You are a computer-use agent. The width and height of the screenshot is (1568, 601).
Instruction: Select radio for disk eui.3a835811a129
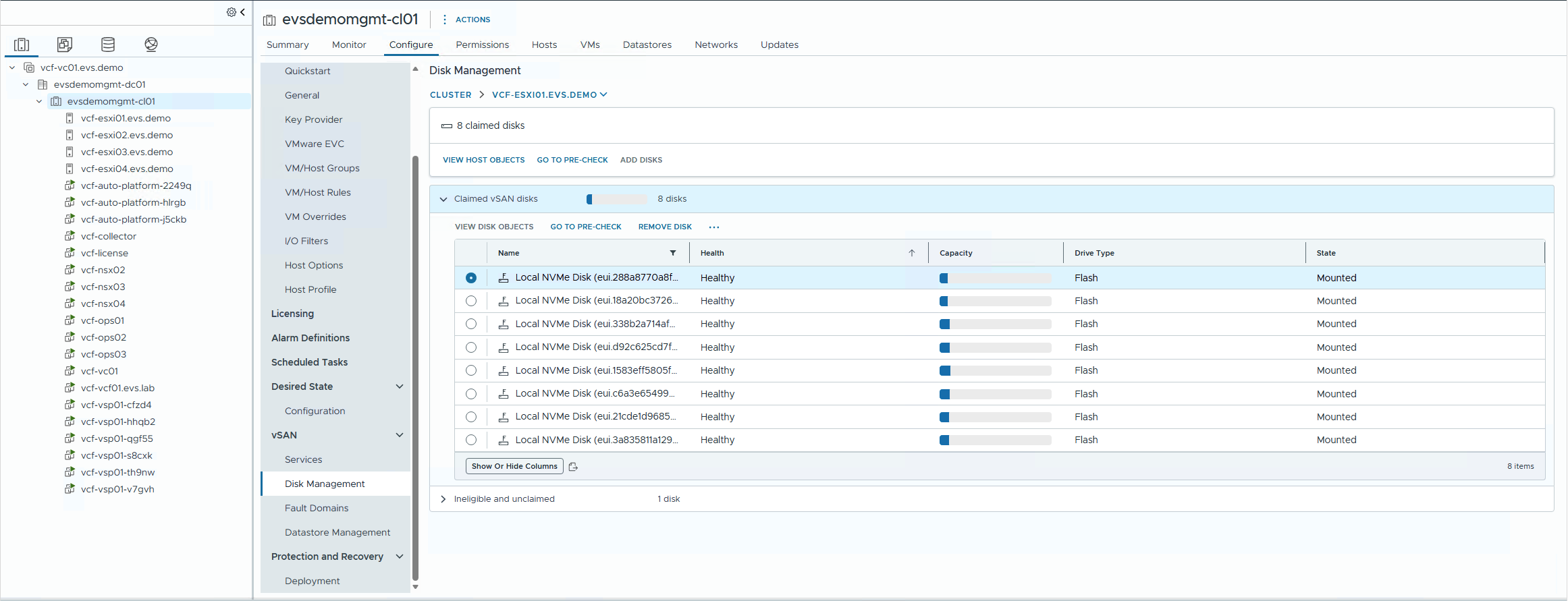tap(471, 440)
